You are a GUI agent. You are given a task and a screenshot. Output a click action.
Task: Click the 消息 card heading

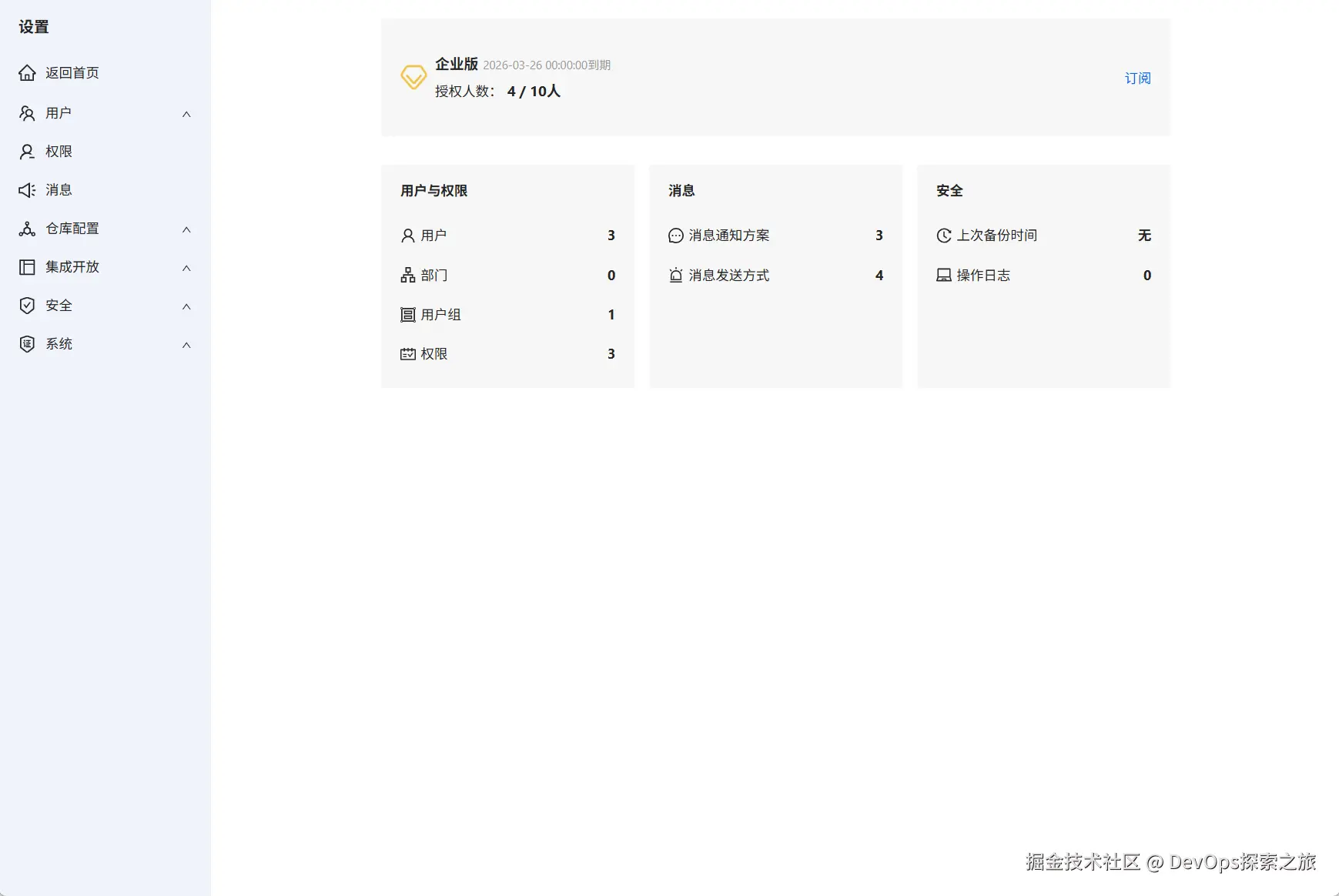pyautogui.click(x=681, y=191)
